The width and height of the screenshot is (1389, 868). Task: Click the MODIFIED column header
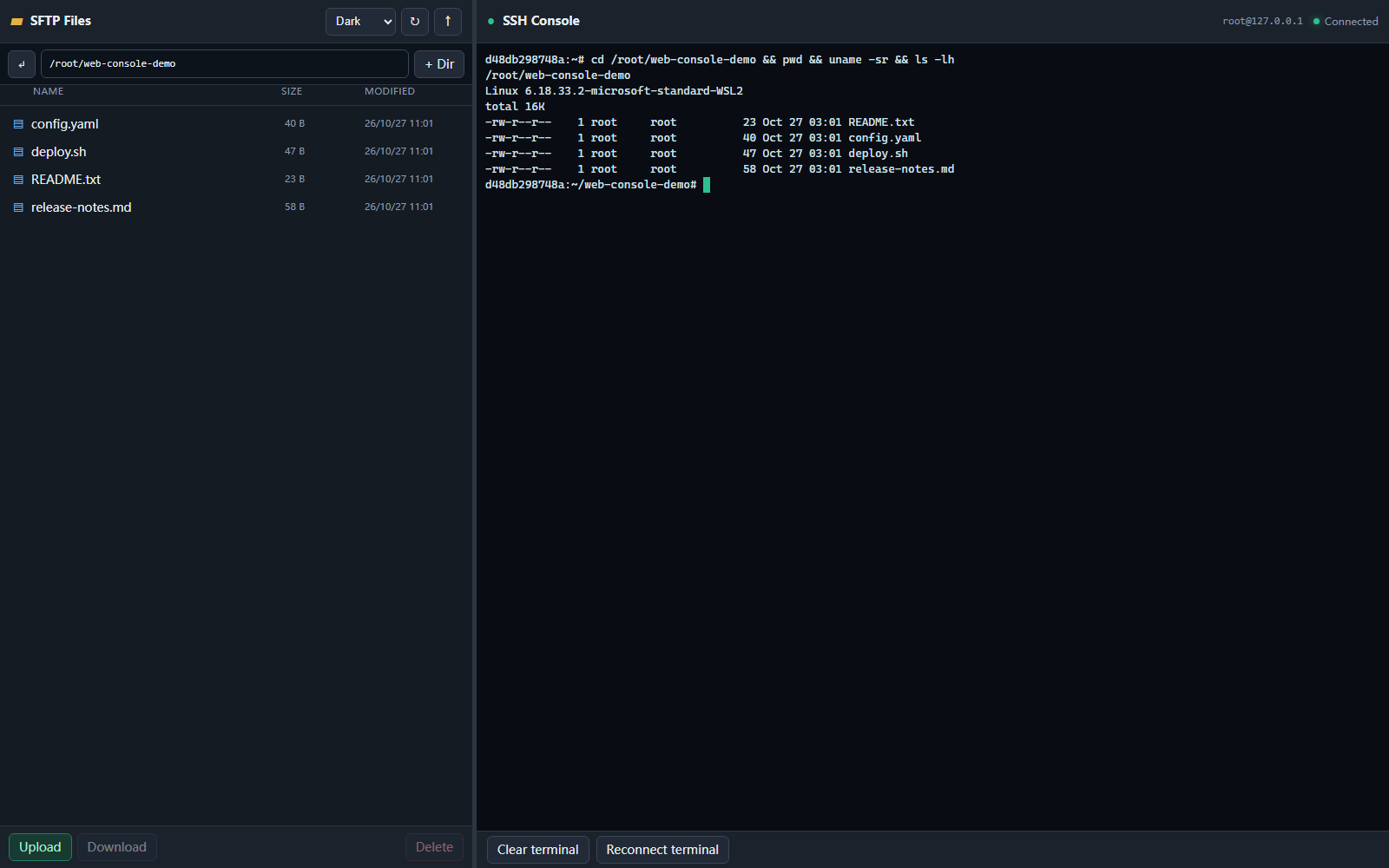(390, 91)
